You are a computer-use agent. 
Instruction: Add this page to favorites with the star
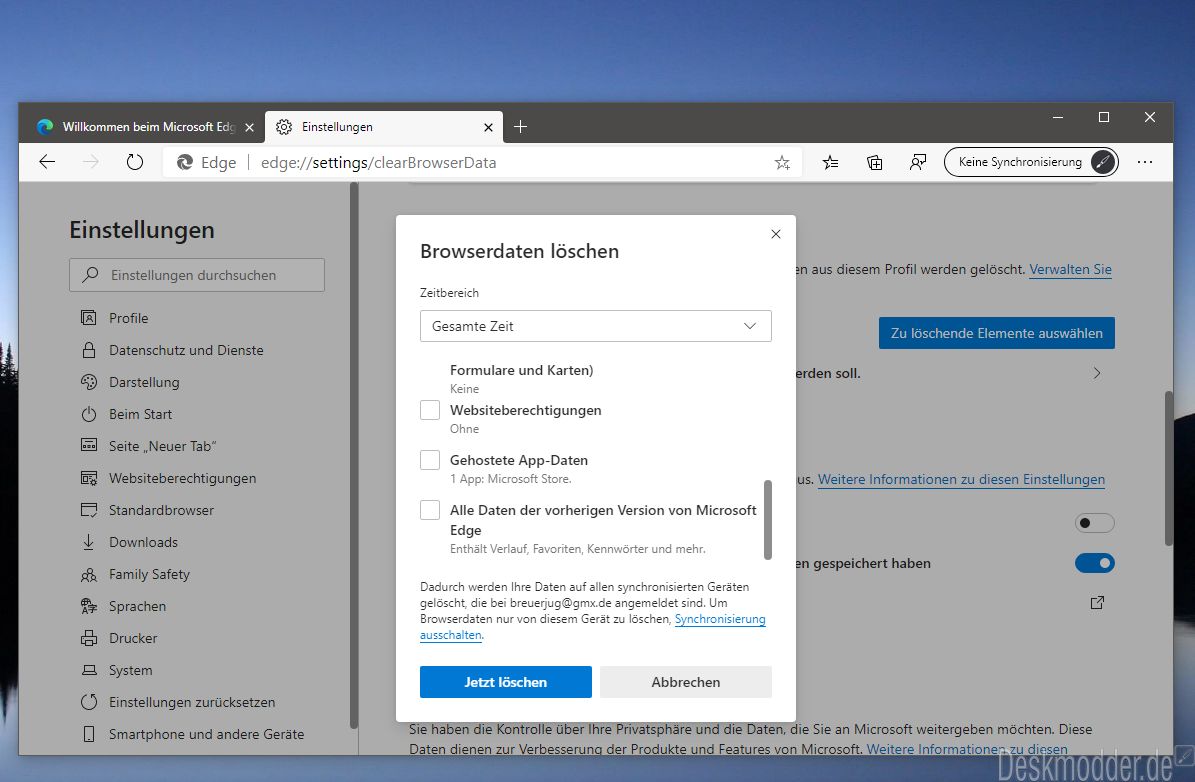(782, 162)
